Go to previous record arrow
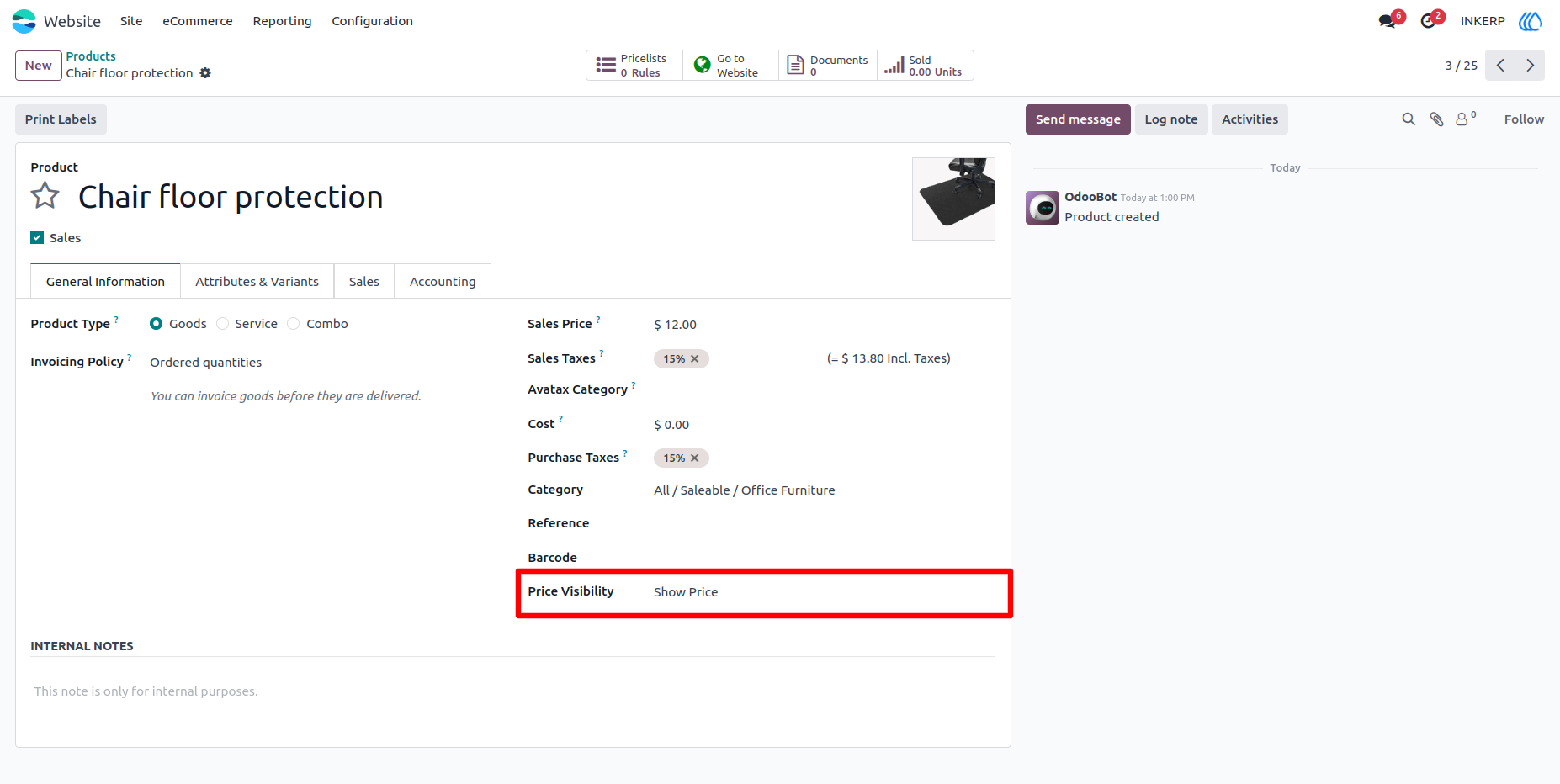Screen dimensions: 1560x784 (1500, 66)
